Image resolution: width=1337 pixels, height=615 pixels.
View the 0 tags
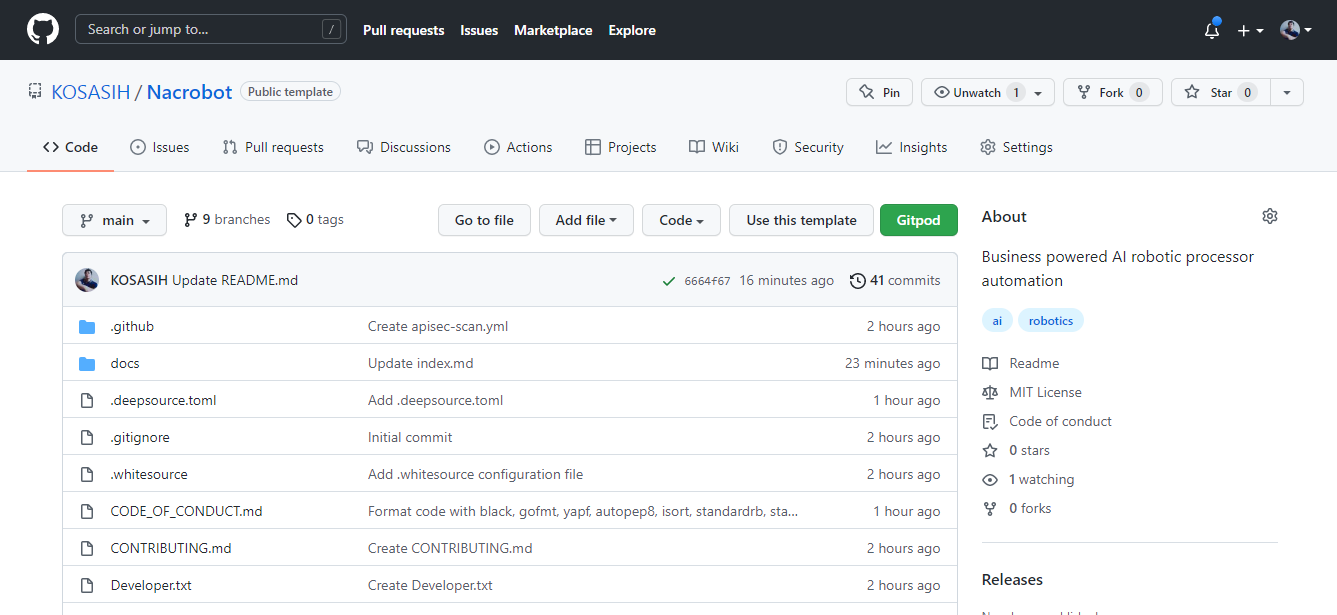coord(315,219)
